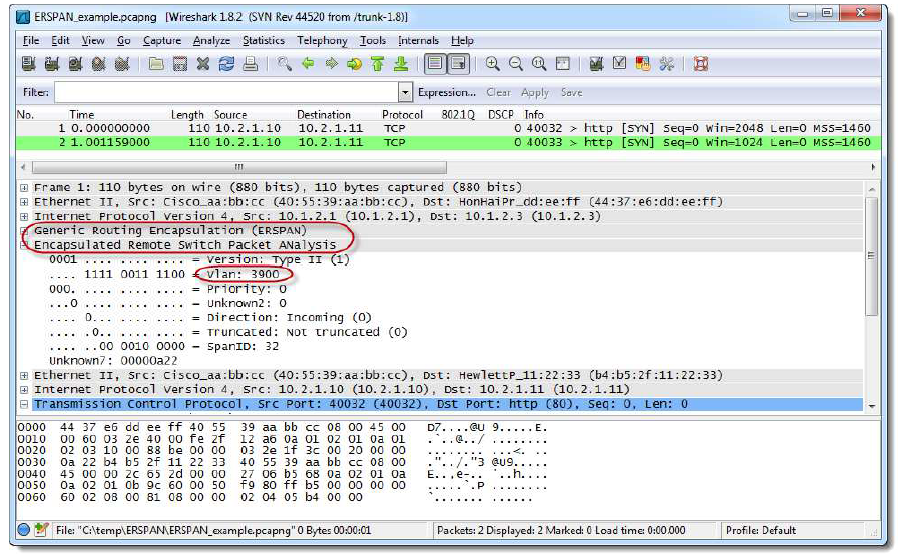
Task: Click the Print packets icon
Action: pos(250,64)
